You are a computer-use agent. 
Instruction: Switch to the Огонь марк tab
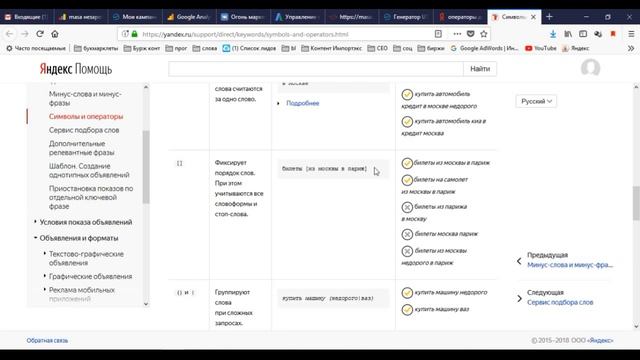coord(244,17)
